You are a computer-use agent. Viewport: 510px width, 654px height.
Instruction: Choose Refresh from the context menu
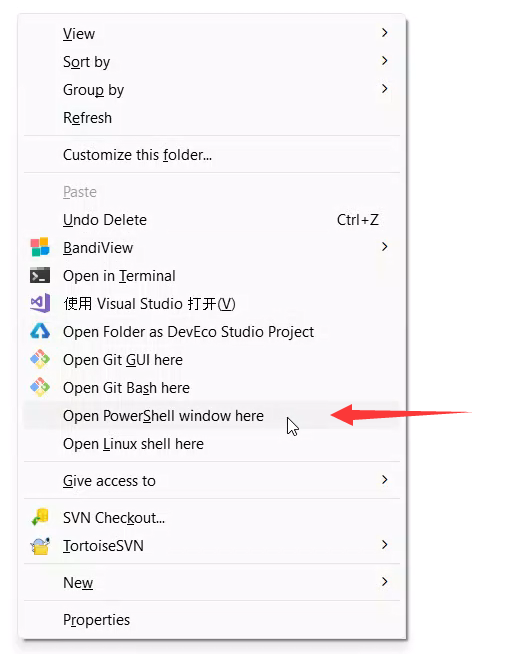212,118
